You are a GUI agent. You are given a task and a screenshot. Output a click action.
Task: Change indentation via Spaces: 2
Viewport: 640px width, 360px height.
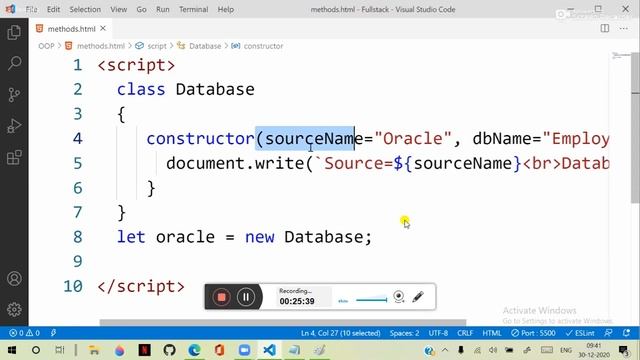tap(404, 333)
